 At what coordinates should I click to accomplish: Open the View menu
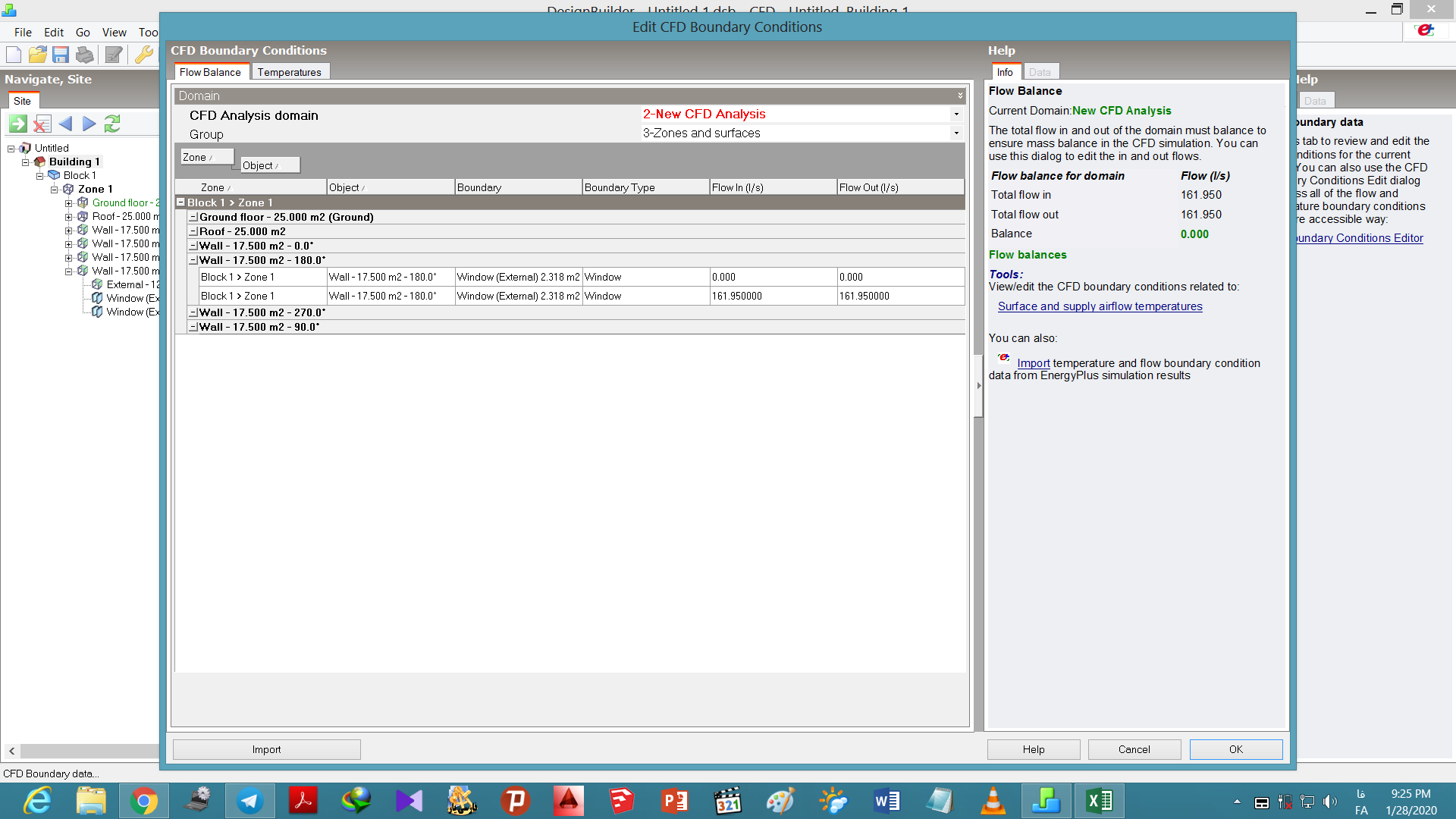click(x=115, y=32)
